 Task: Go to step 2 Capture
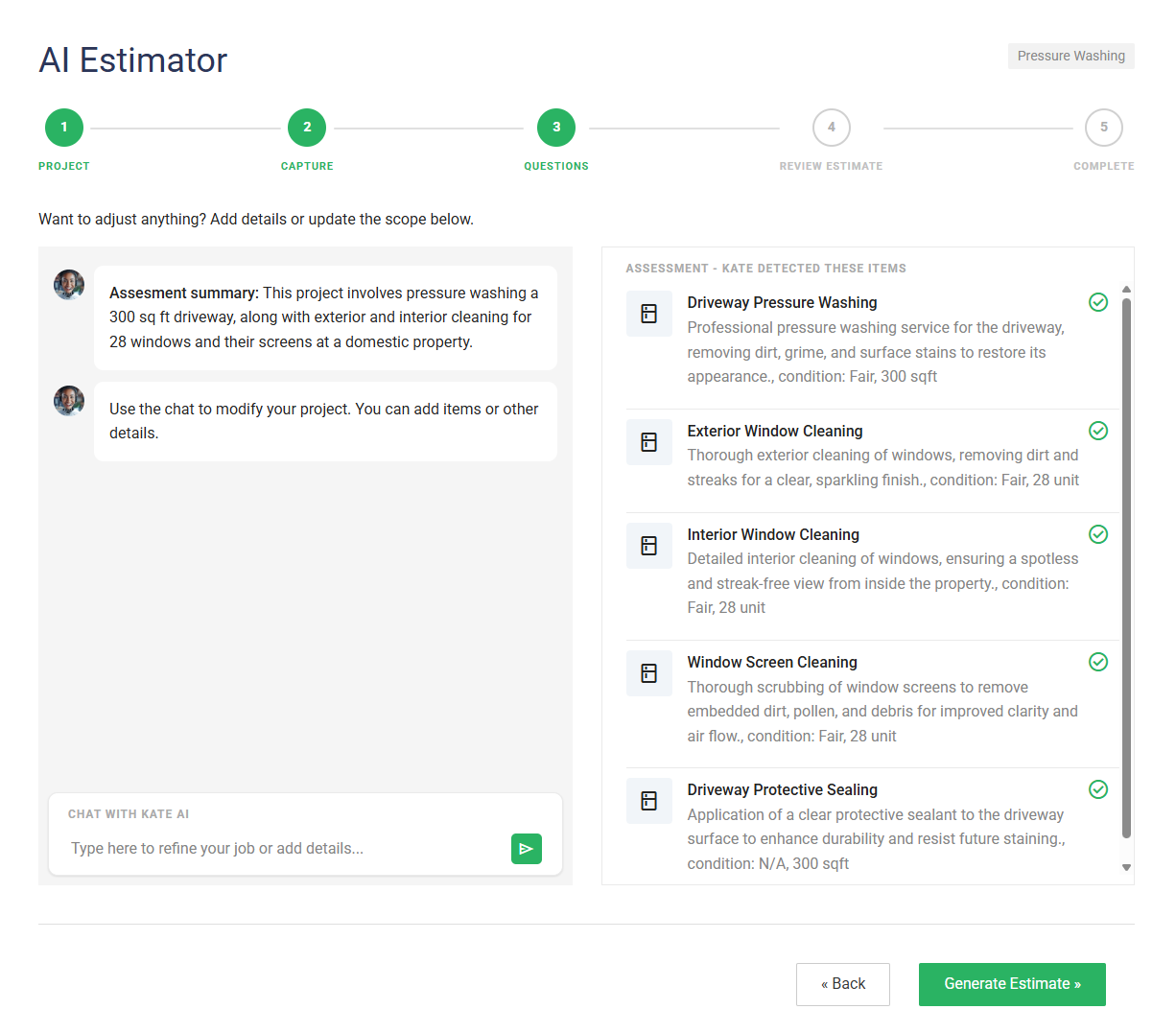click(307, 128)
